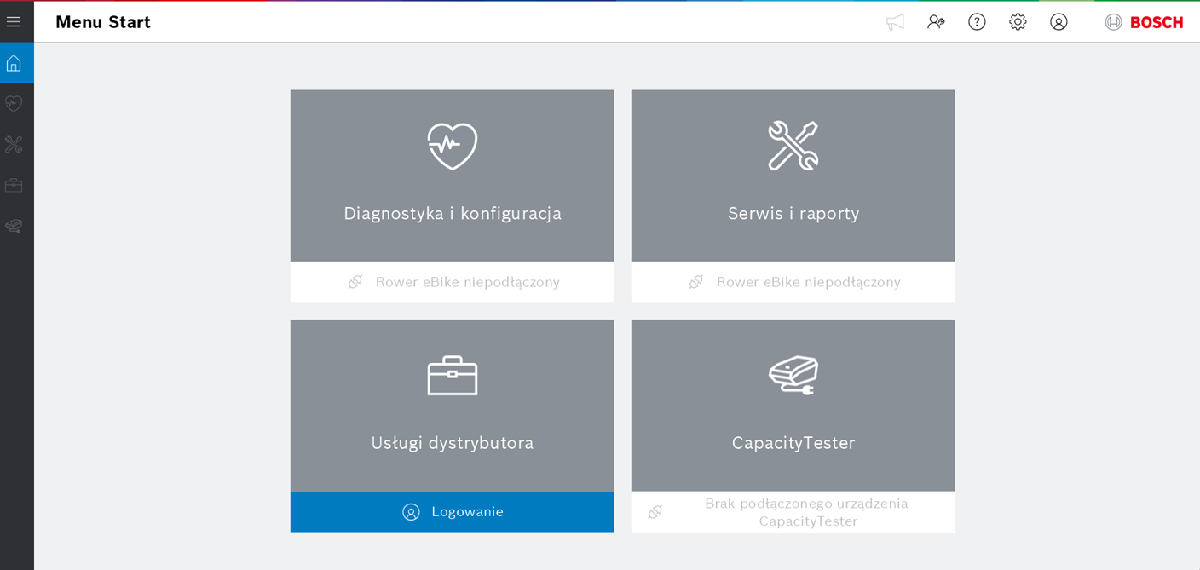Open the Serwis i raporty tile

tap(793, 176)
